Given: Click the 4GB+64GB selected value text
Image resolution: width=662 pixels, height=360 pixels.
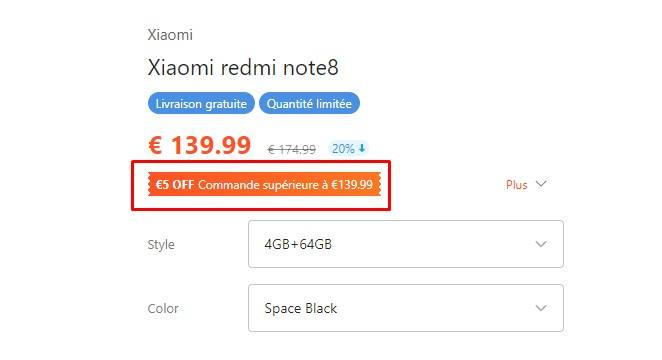Looking at the screenshot, I should (x=298, y=244).
